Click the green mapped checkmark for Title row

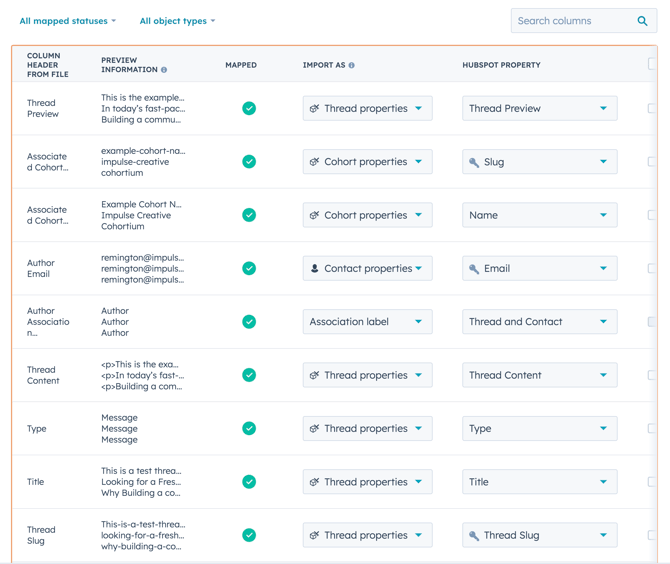pyautogui.click(x=249, y=482)
